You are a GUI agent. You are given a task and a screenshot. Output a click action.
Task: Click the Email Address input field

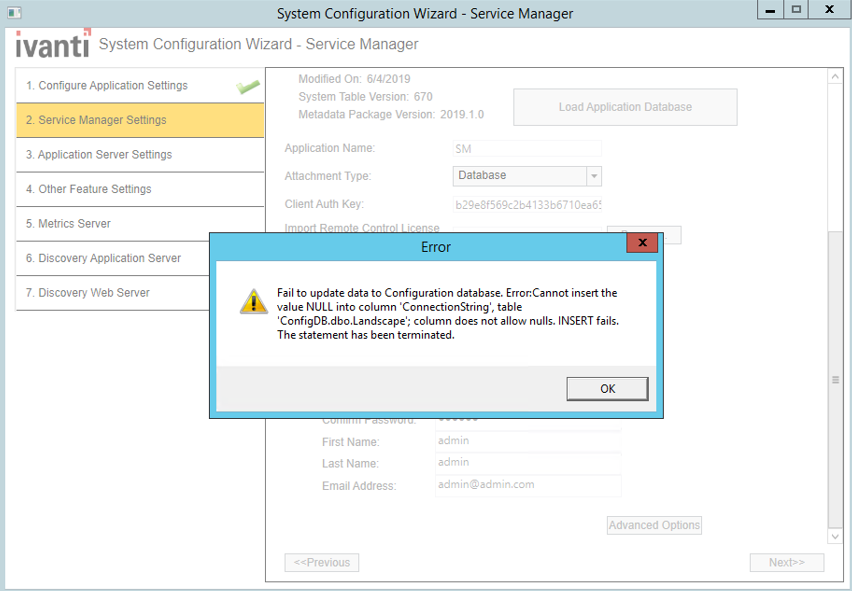[528, 484]
